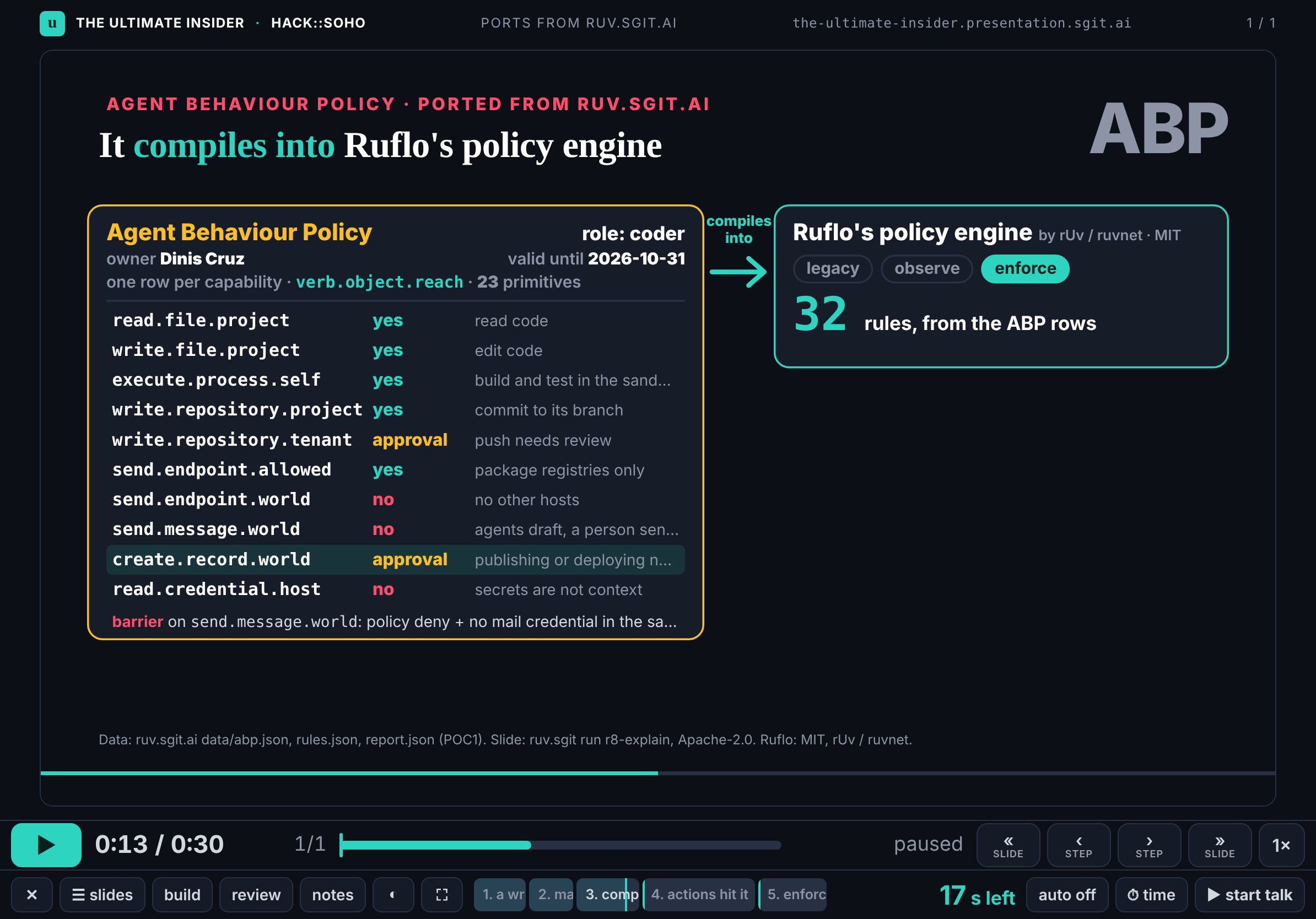
Task: Change playback speed 1×
Action: 1281,845
